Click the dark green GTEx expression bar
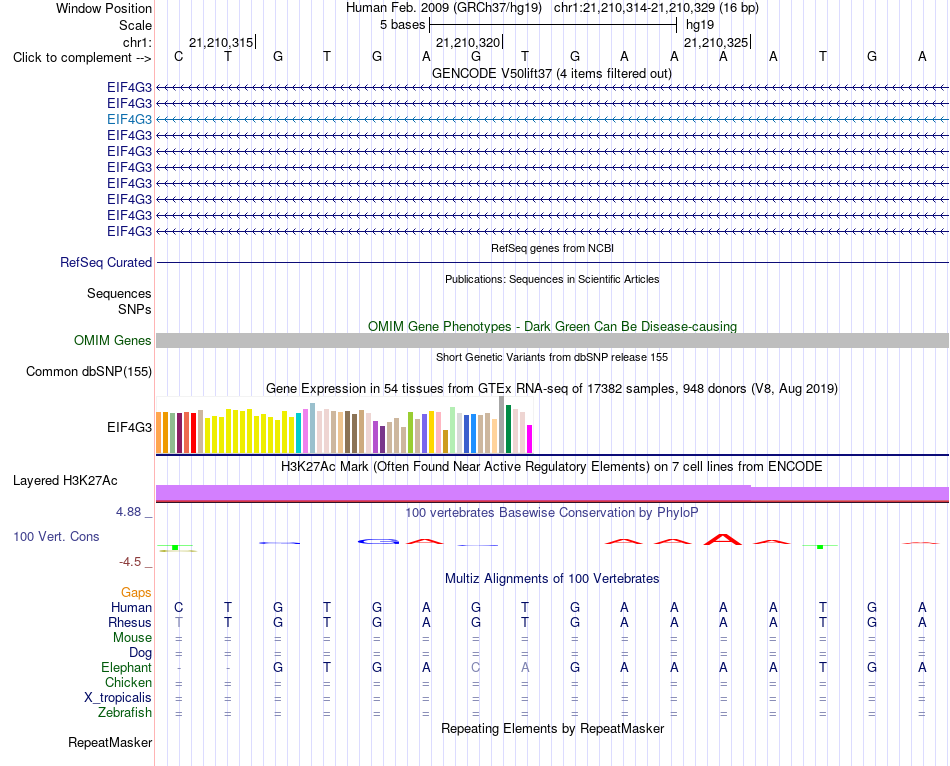The width and height of the screenshot is (950, 766). pos(508,429)
